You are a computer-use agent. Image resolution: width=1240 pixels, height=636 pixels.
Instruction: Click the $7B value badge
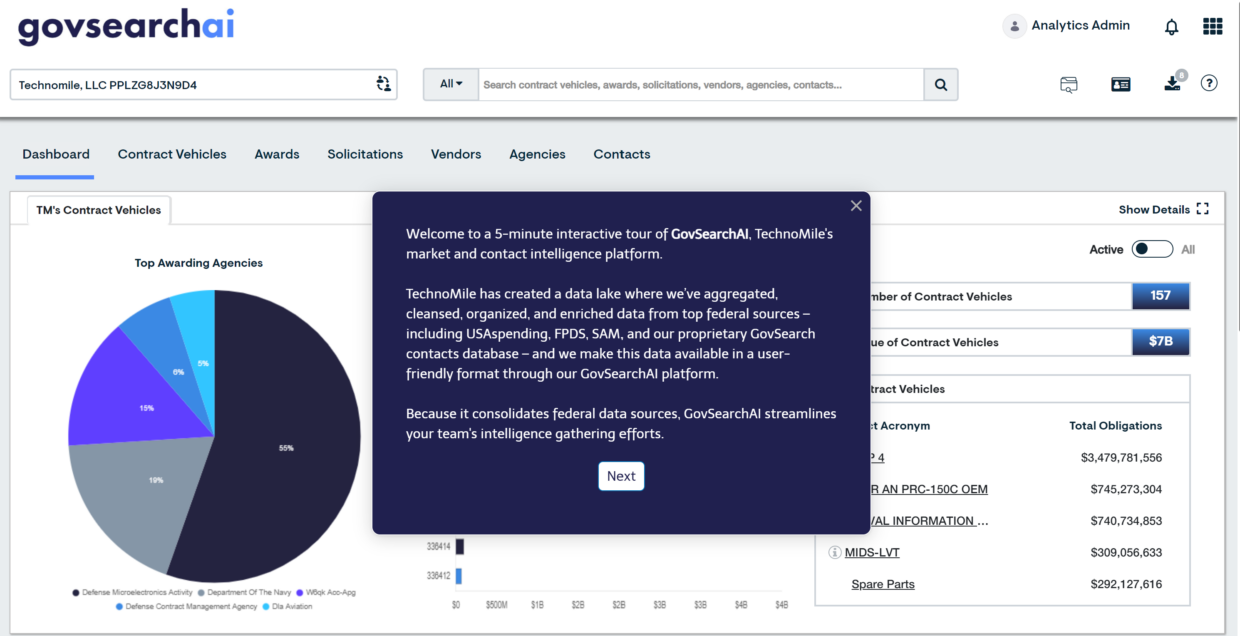[1160, 342]
